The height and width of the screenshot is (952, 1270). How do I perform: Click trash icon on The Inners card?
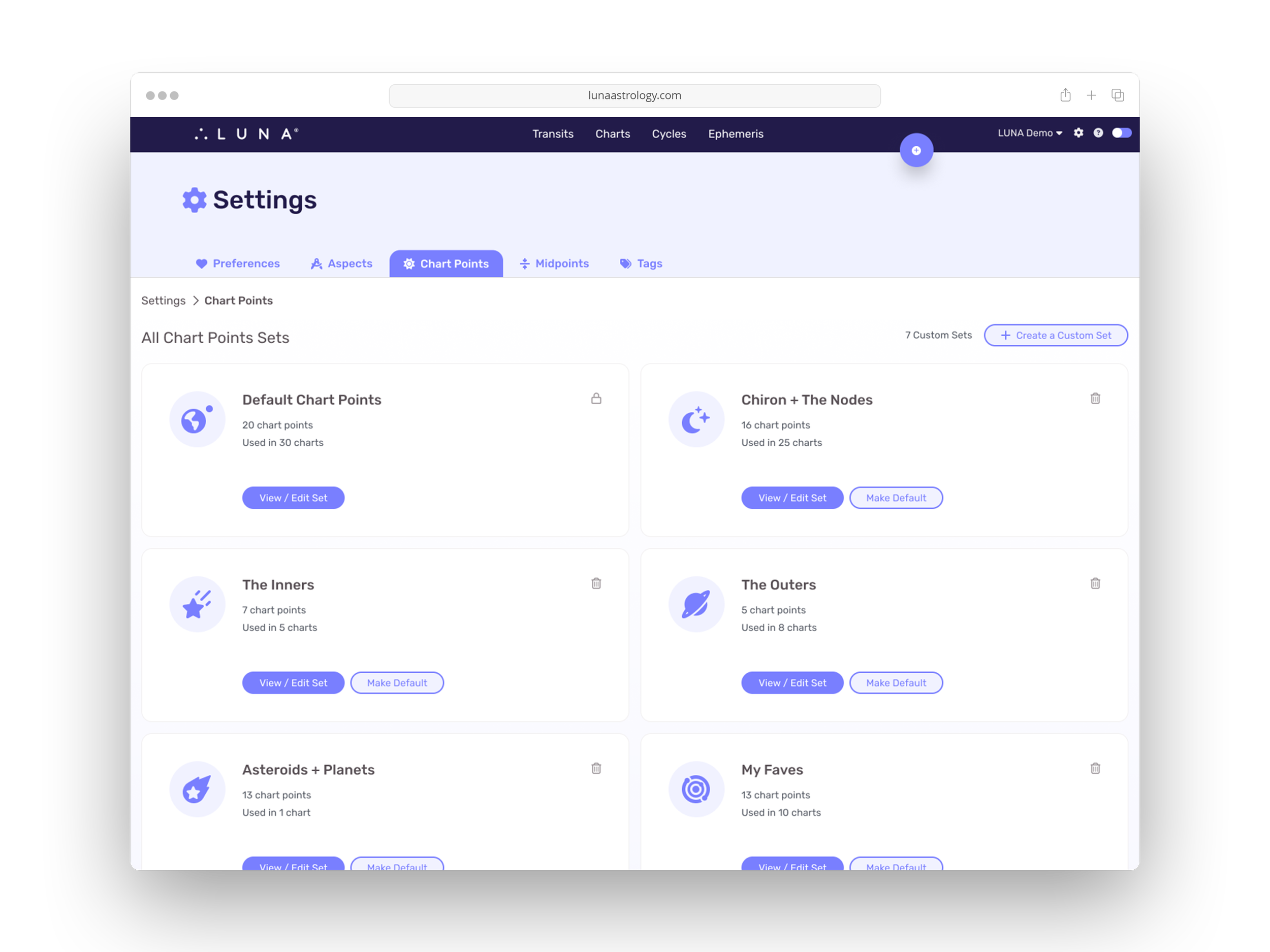click(x=596, y=583)
